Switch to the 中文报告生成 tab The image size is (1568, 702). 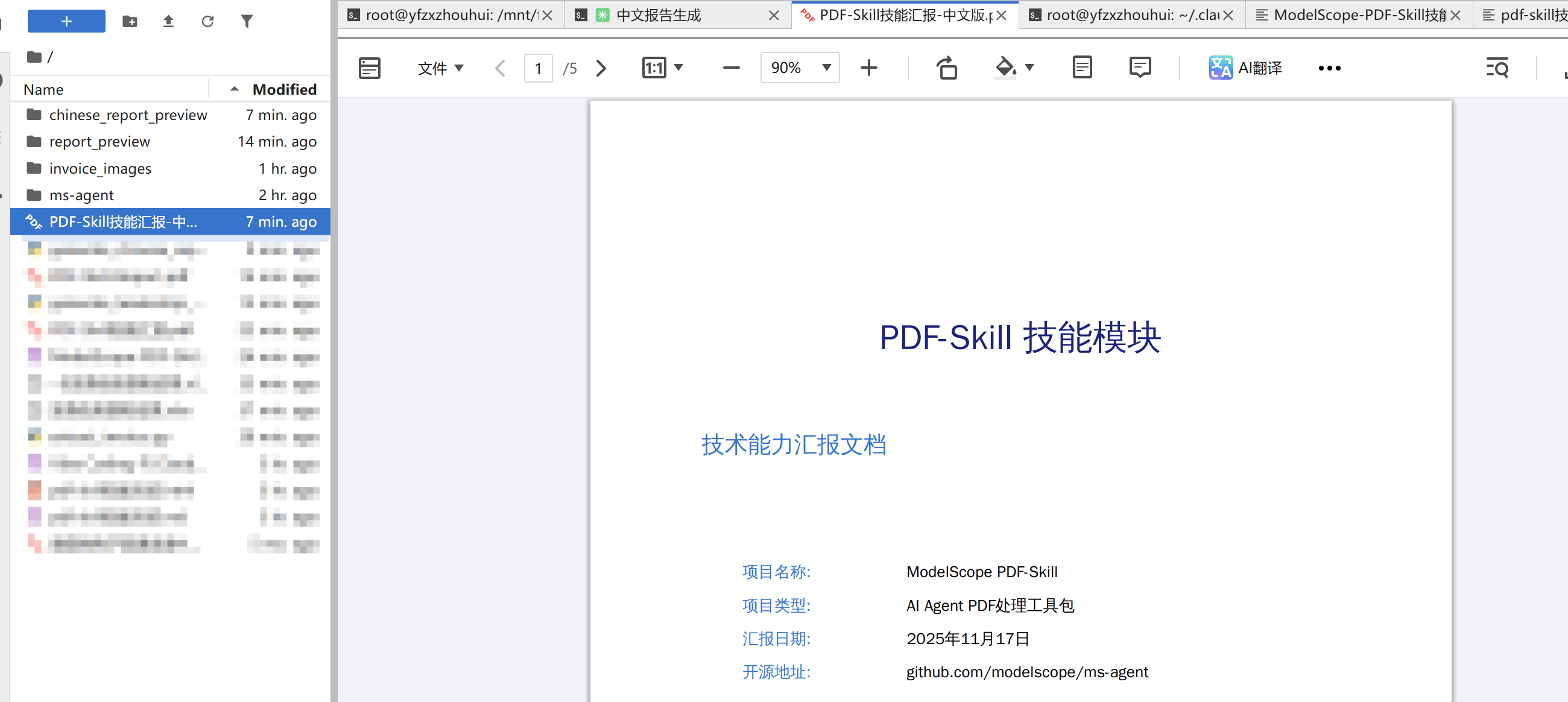pyautogui.click(x=659, y=15)
